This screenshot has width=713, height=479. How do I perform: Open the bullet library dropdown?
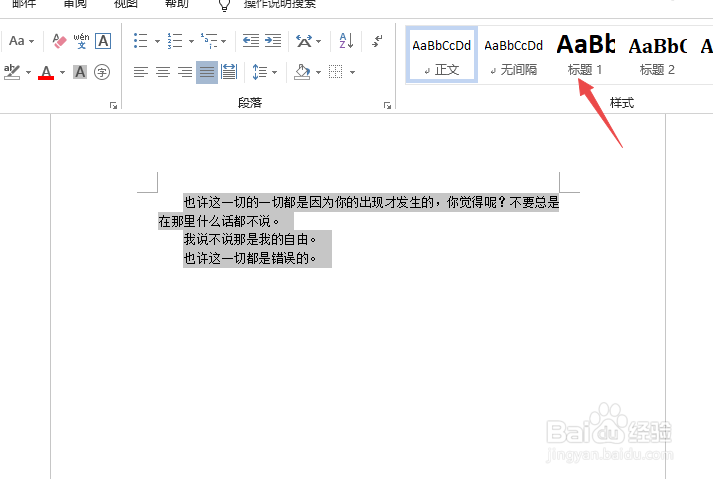157,41
